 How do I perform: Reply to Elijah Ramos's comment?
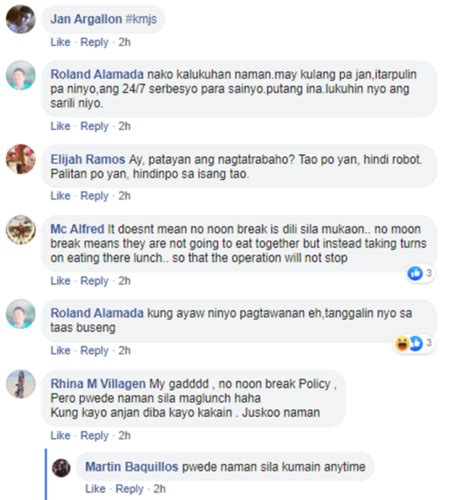click(x=94, y=196)
